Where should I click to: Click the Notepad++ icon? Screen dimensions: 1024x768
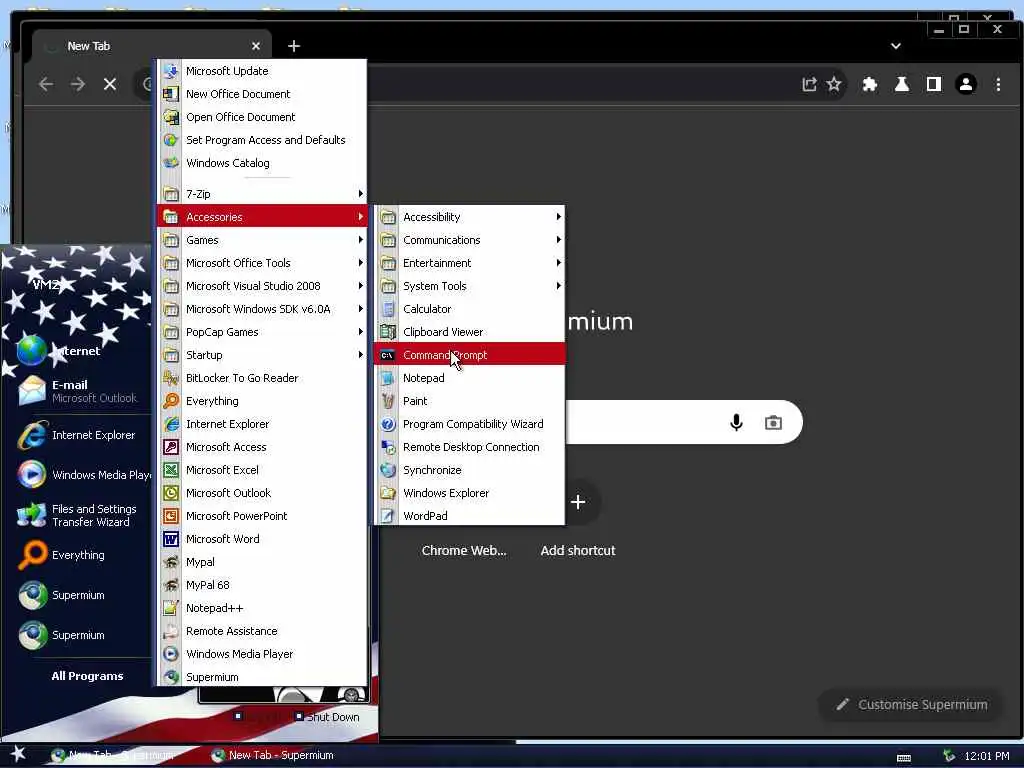(x=170, y=607)
